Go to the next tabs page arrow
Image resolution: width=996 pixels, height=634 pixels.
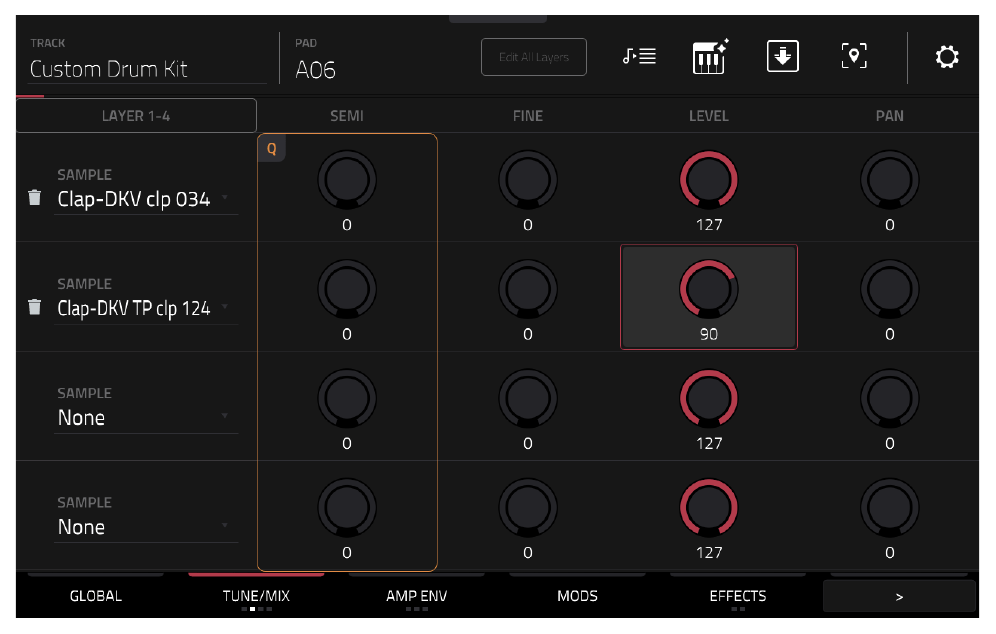click(x=899, y=597)
